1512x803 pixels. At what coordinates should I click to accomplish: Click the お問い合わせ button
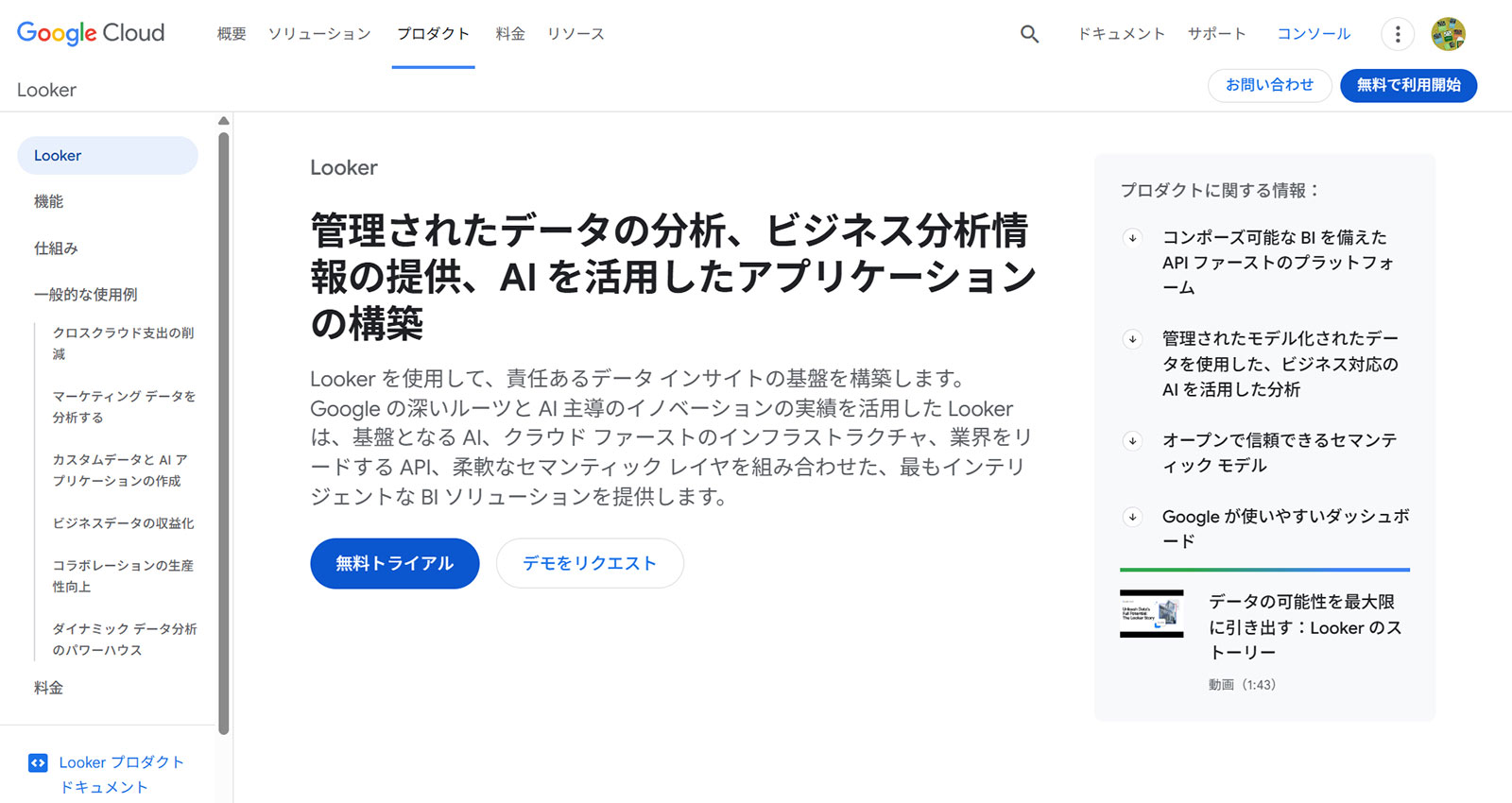pos(1269,85)
